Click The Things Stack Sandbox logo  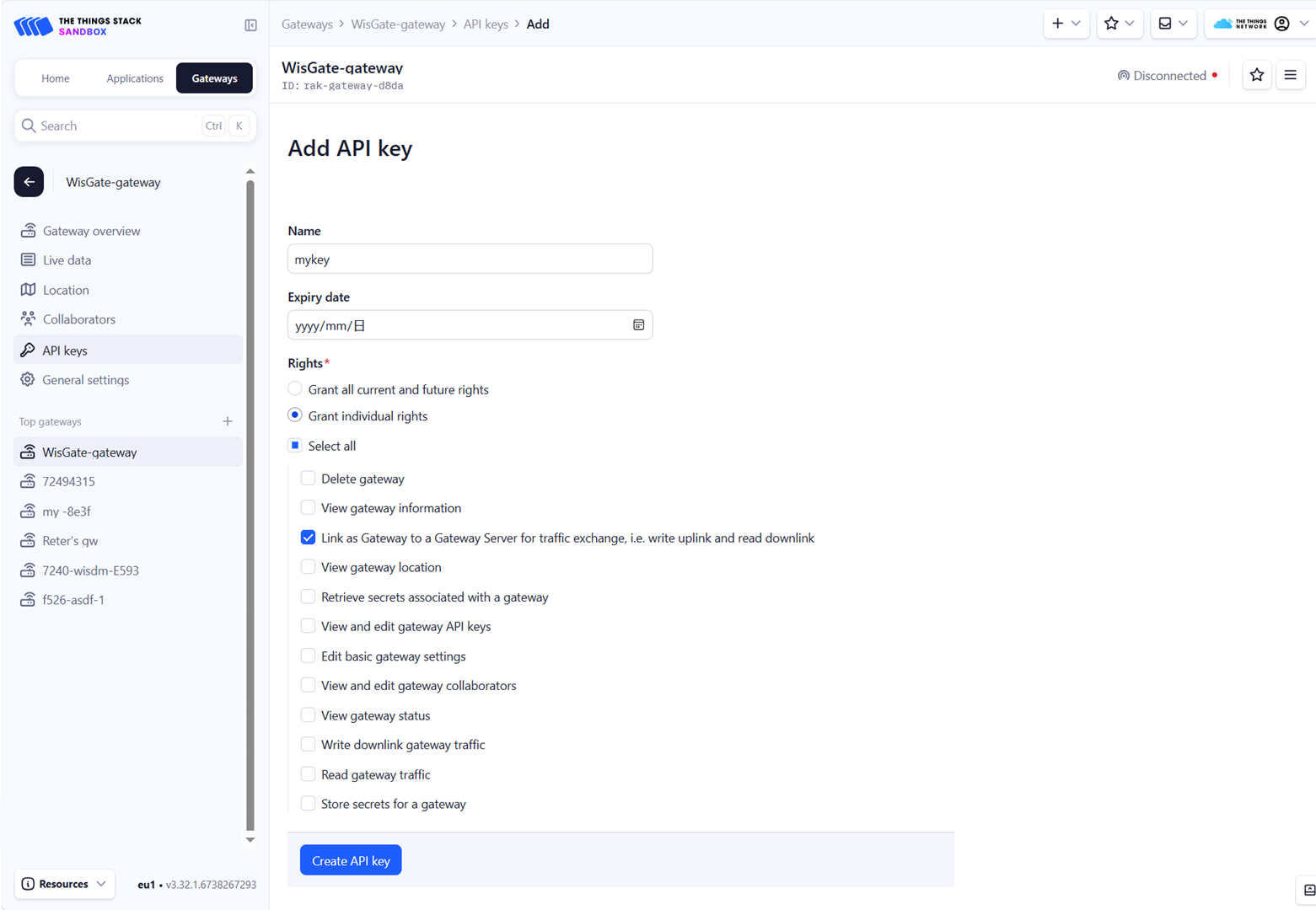coord(78,26)
